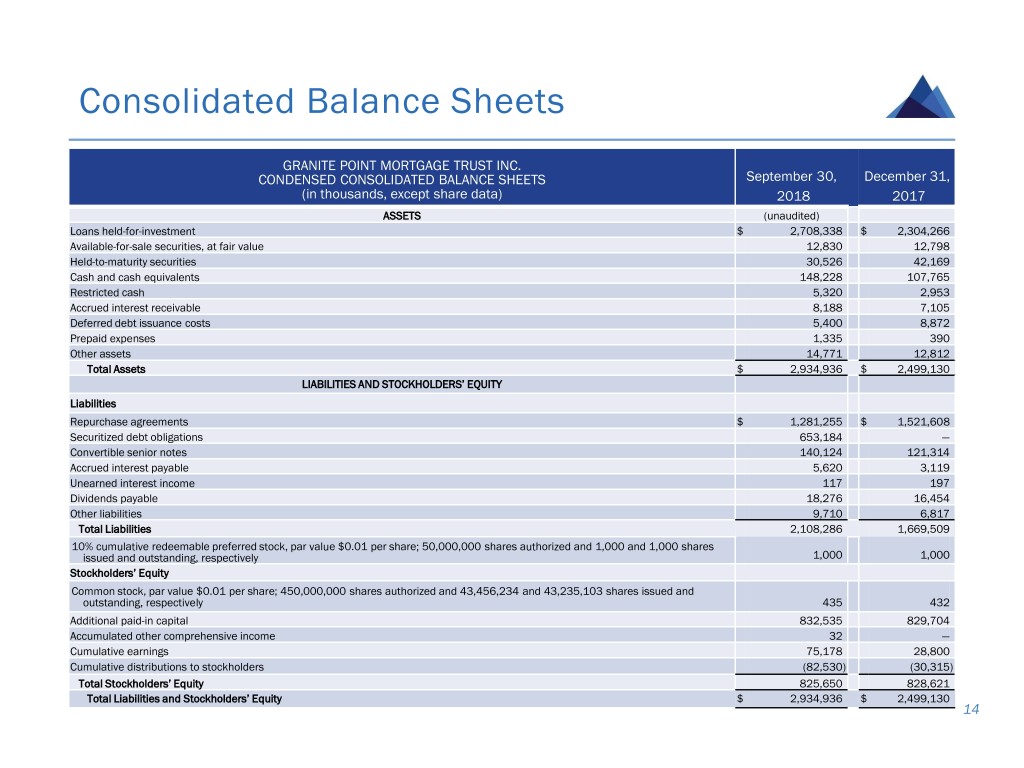Select the 'Accrued interest receivable' label
This screenshot has width=1024, height=768.
(135, 308)
